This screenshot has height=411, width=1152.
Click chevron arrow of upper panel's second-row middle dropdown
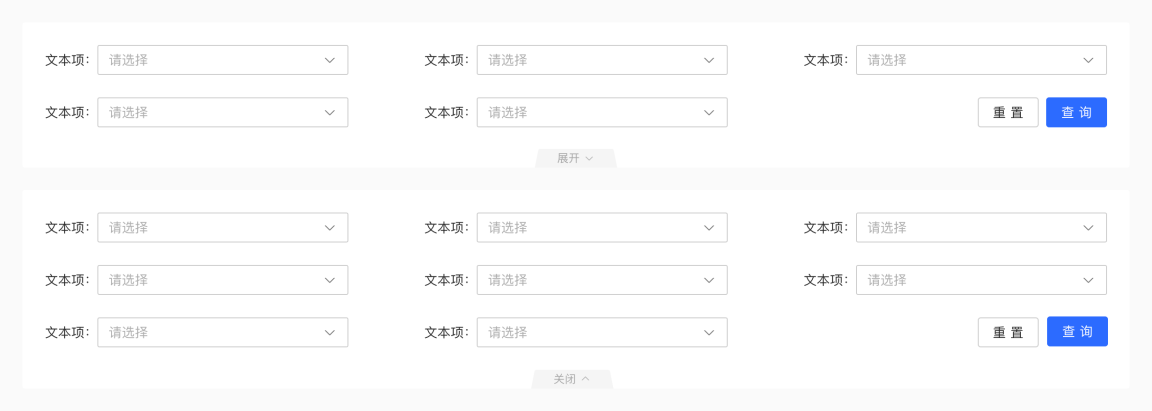(709, 112)
